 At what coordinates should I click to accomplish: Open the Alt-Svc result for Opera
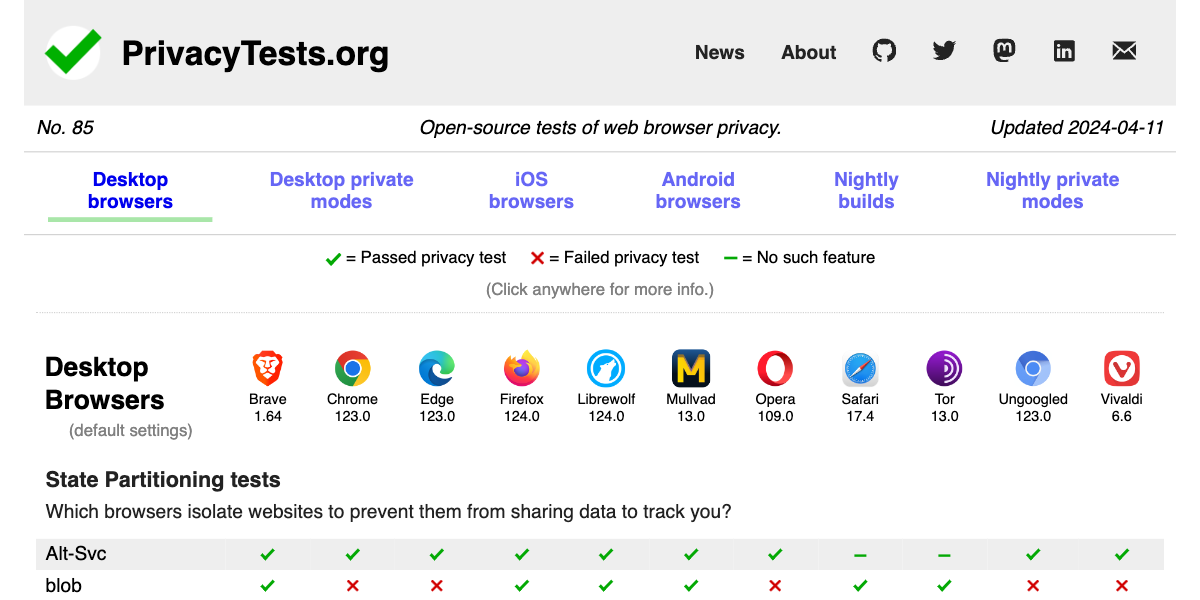click(x=775, y=554)
